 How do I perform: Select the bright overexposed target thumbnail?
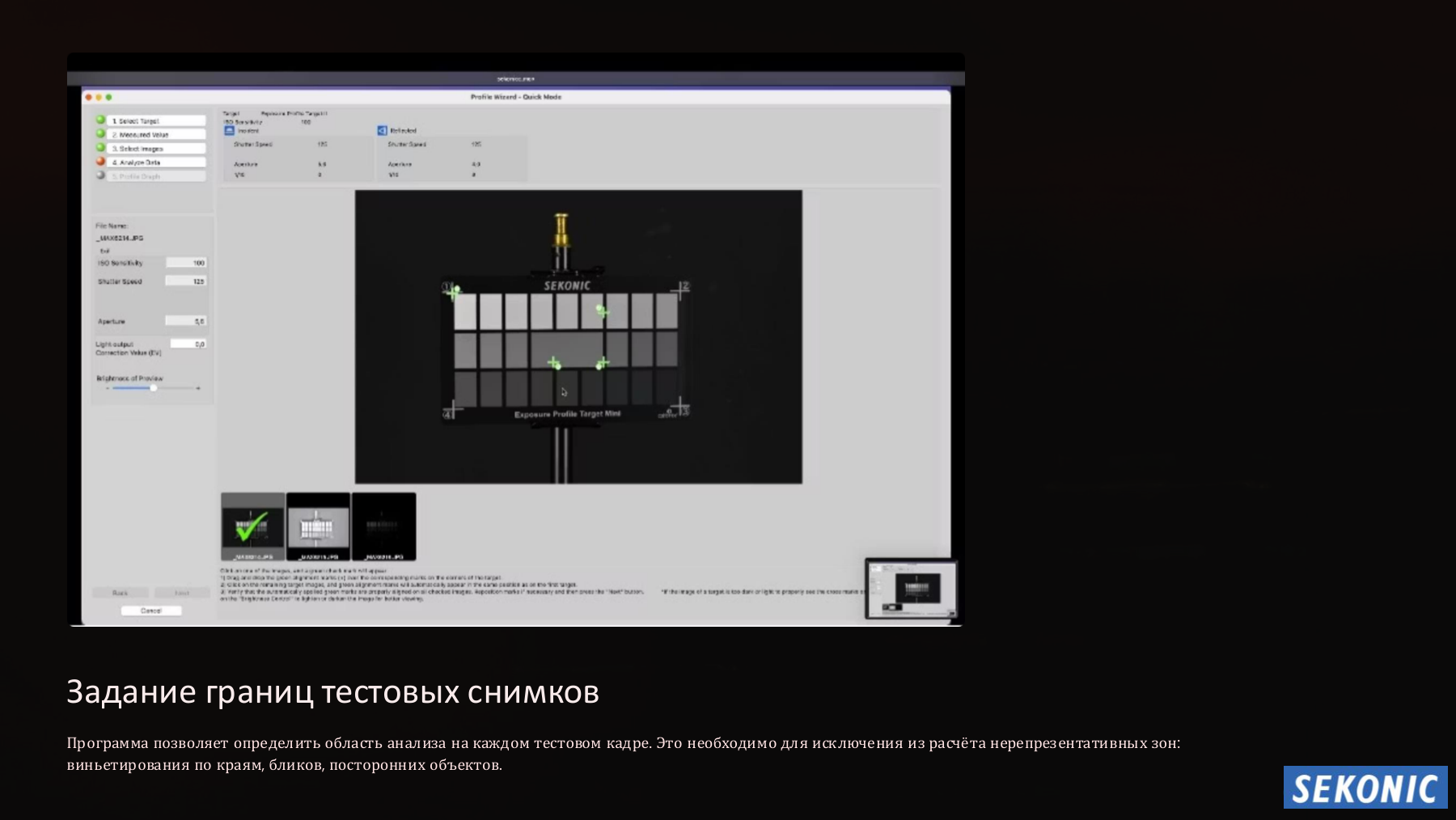[318, 526]
